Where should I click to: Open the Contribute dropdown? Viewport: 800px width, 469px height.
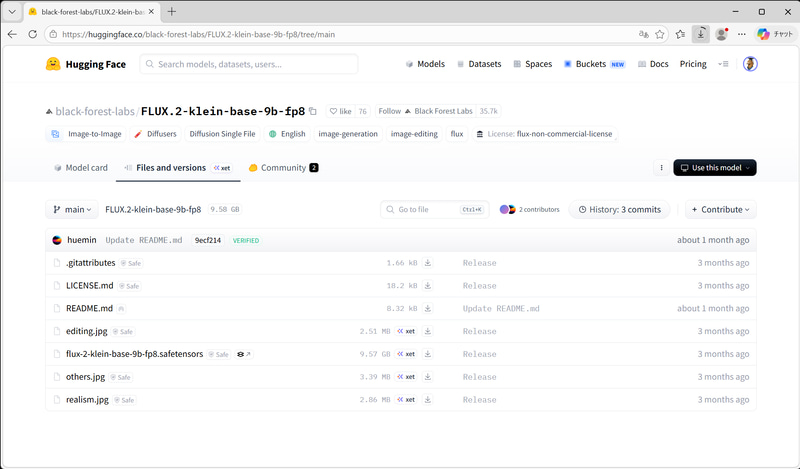coord(720,209)
